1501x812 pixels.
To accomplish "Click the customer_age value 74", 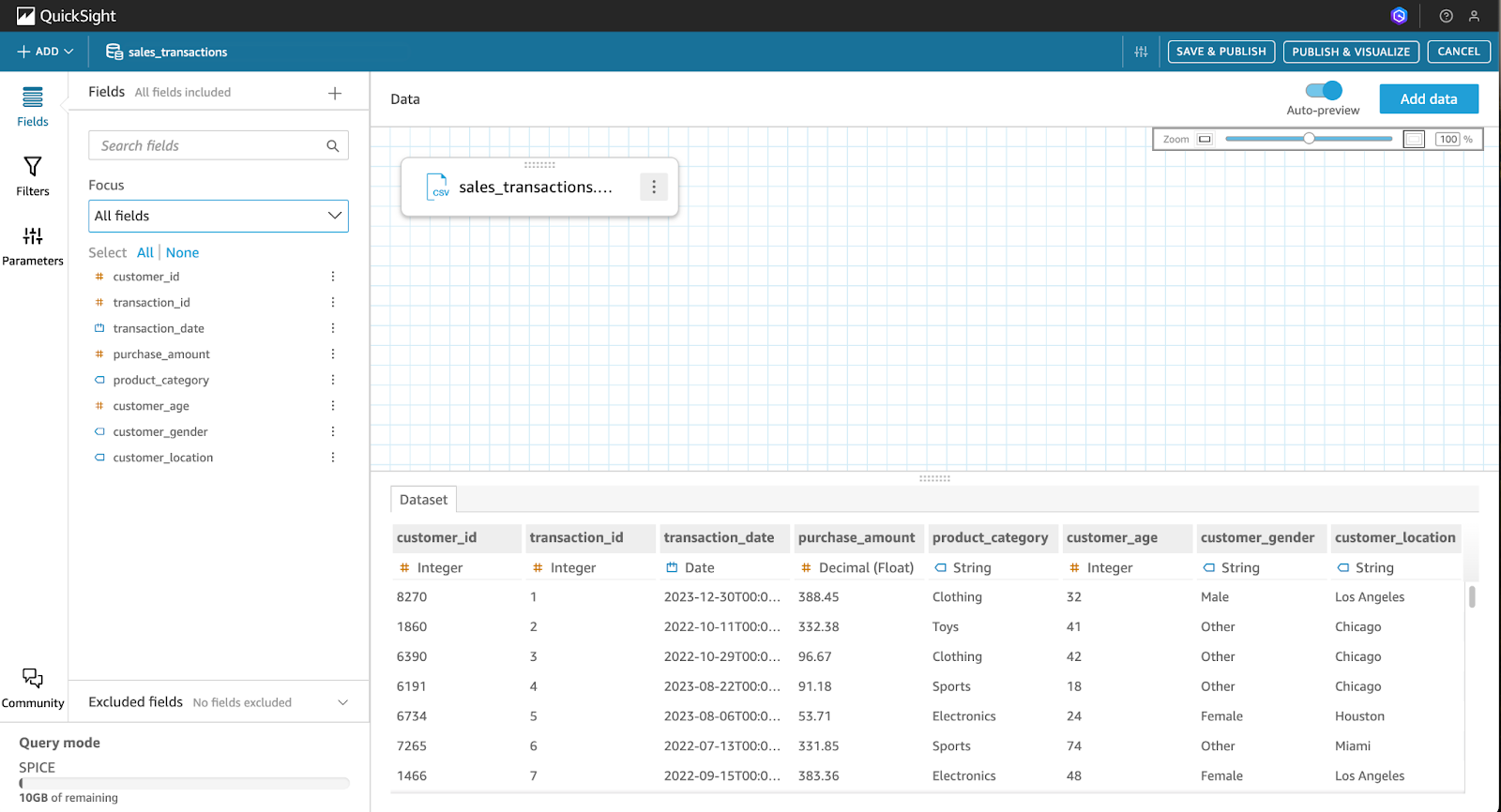I will [x=1074, y=745].
